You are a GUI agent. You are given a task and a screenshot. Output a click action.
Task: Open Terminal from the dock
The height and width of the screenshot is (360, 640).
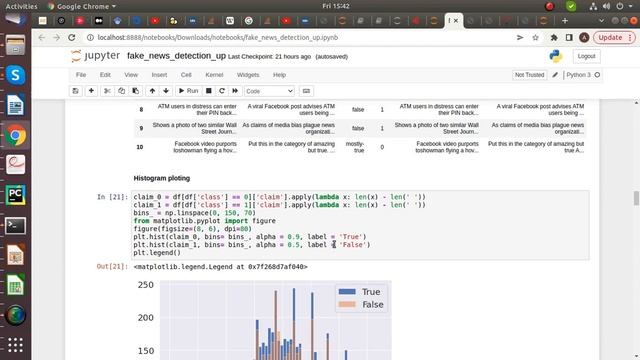pos(16,225)
